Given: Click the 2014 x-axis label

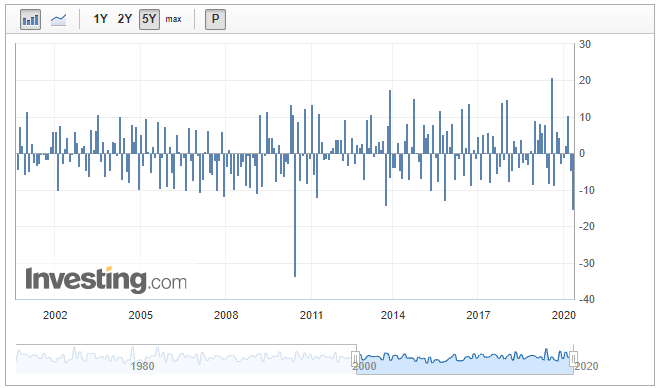Looking at the screenshot, I should point(393,315).
